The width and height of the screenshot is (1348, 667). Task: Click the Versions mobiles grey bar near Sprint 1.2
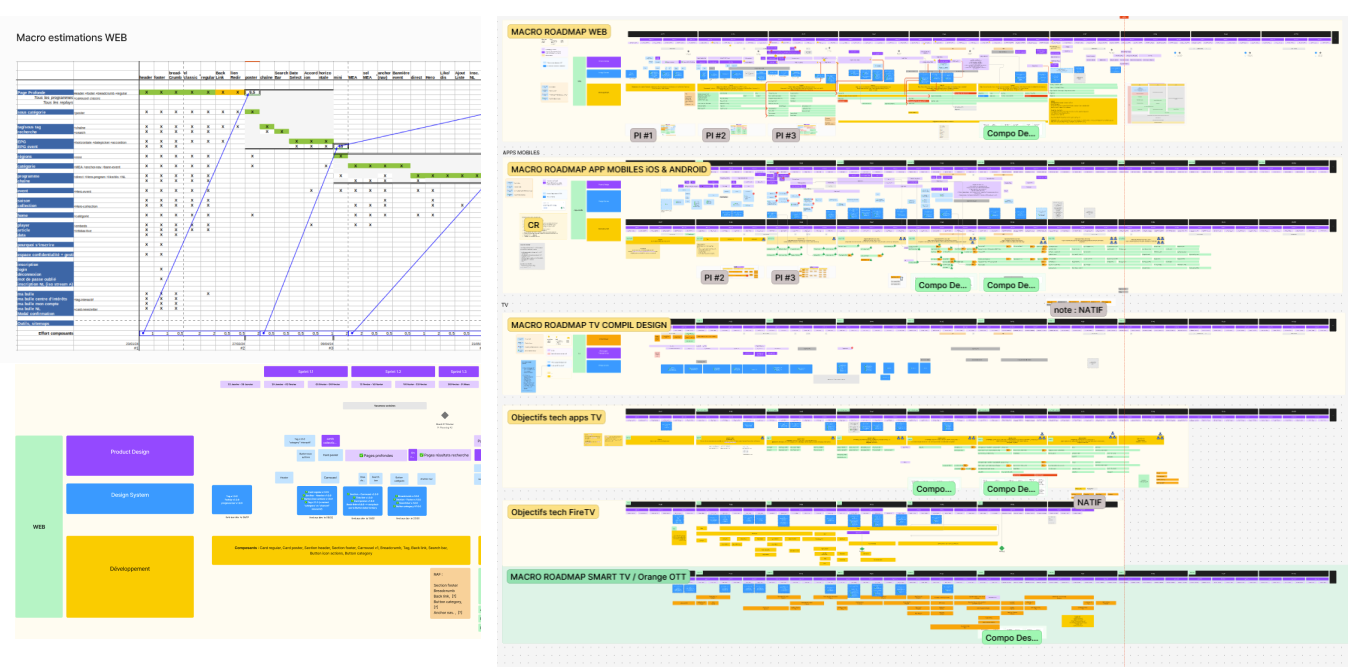(x=385, y=406)
